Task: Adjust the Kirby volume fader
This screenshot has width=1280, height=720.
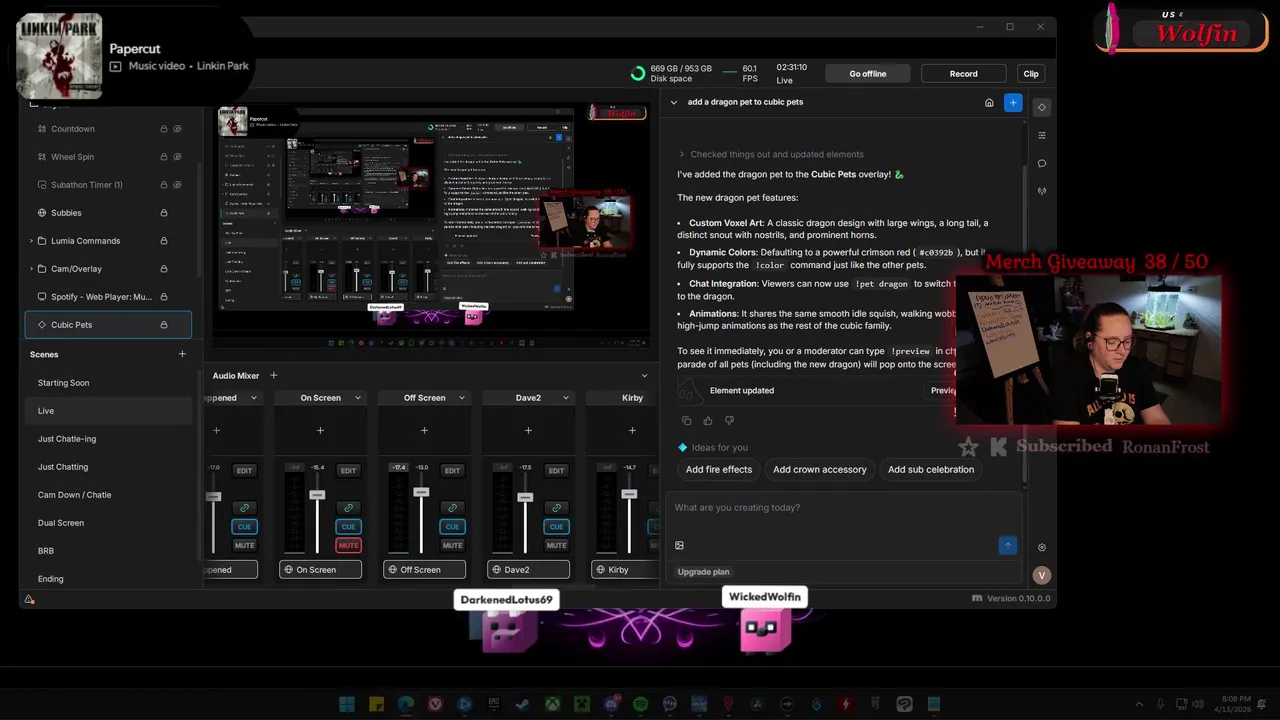Action: coord(629,493)
